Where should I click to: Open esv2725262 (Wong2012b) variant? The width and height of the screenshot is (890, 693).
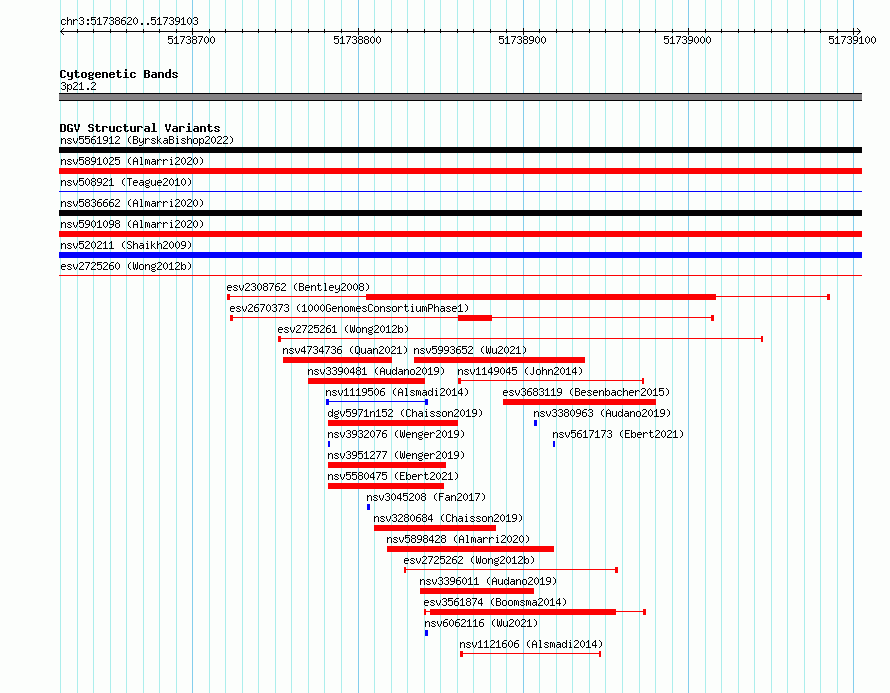pos(469,560)
